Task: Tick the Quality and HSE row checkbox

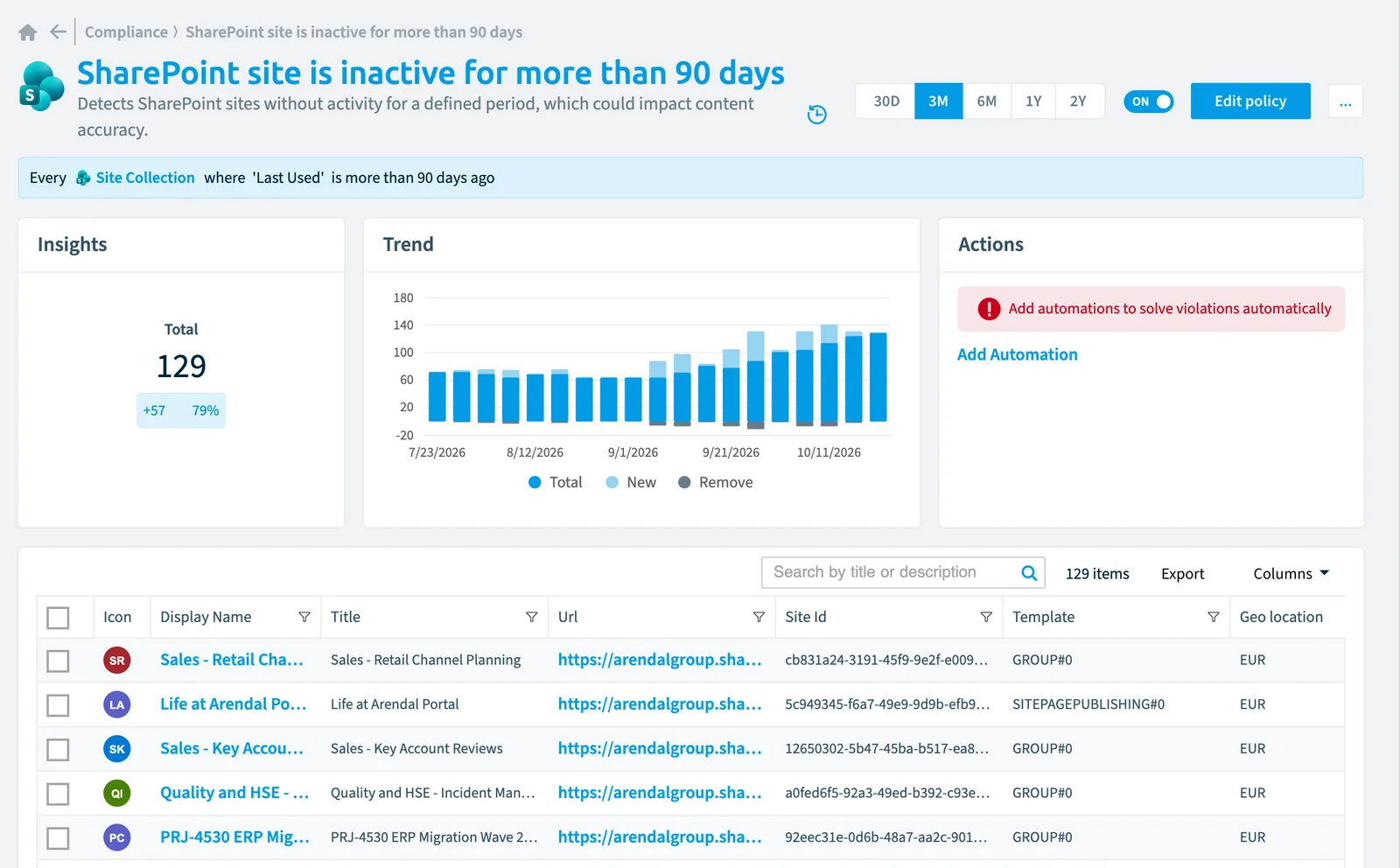Action: [58, 794]
